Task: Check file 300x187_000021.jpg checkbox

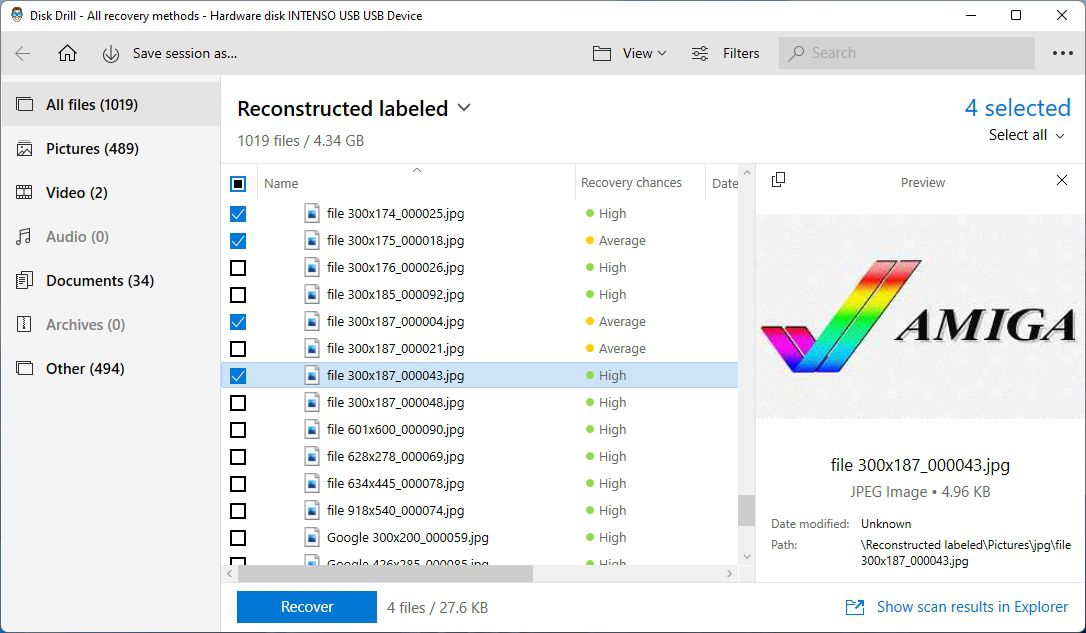Action: 238,349
